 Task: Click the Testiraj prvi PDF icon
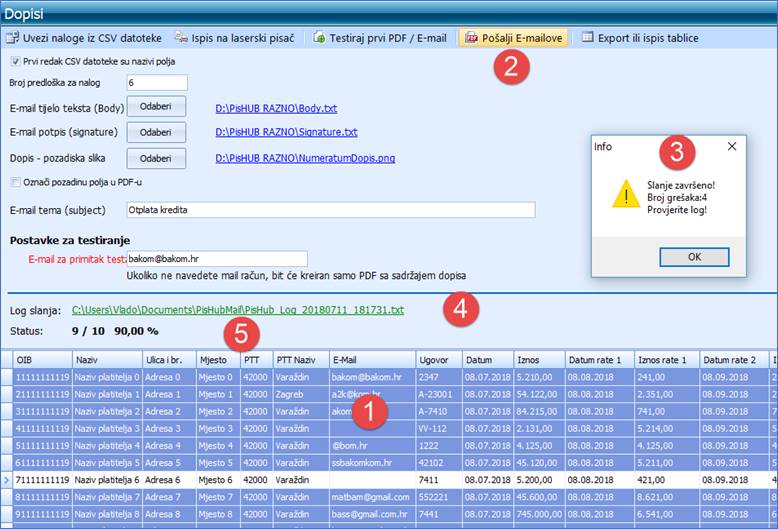coord(319,38)
